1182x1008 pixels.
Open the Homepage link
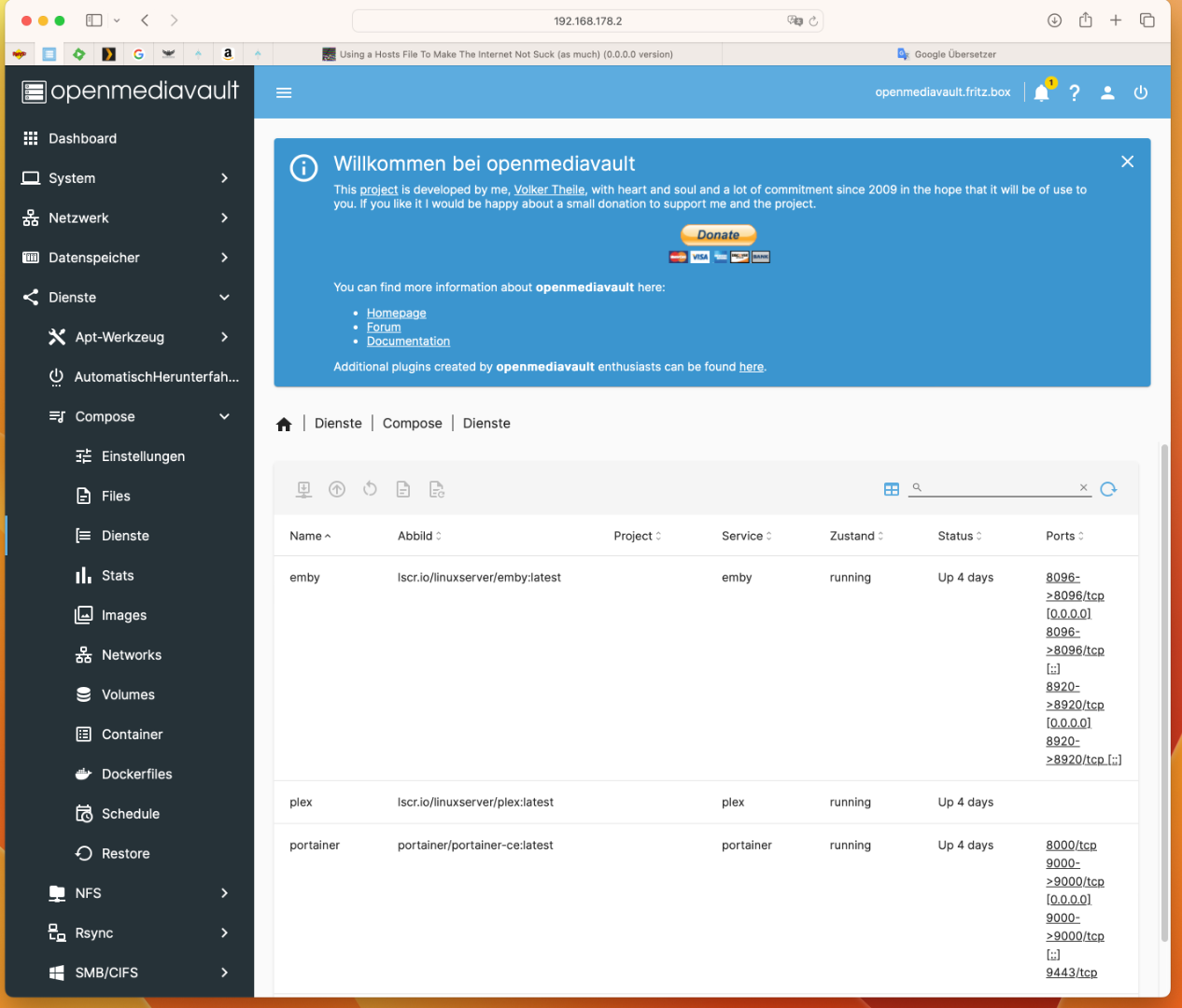coord(396,313)
